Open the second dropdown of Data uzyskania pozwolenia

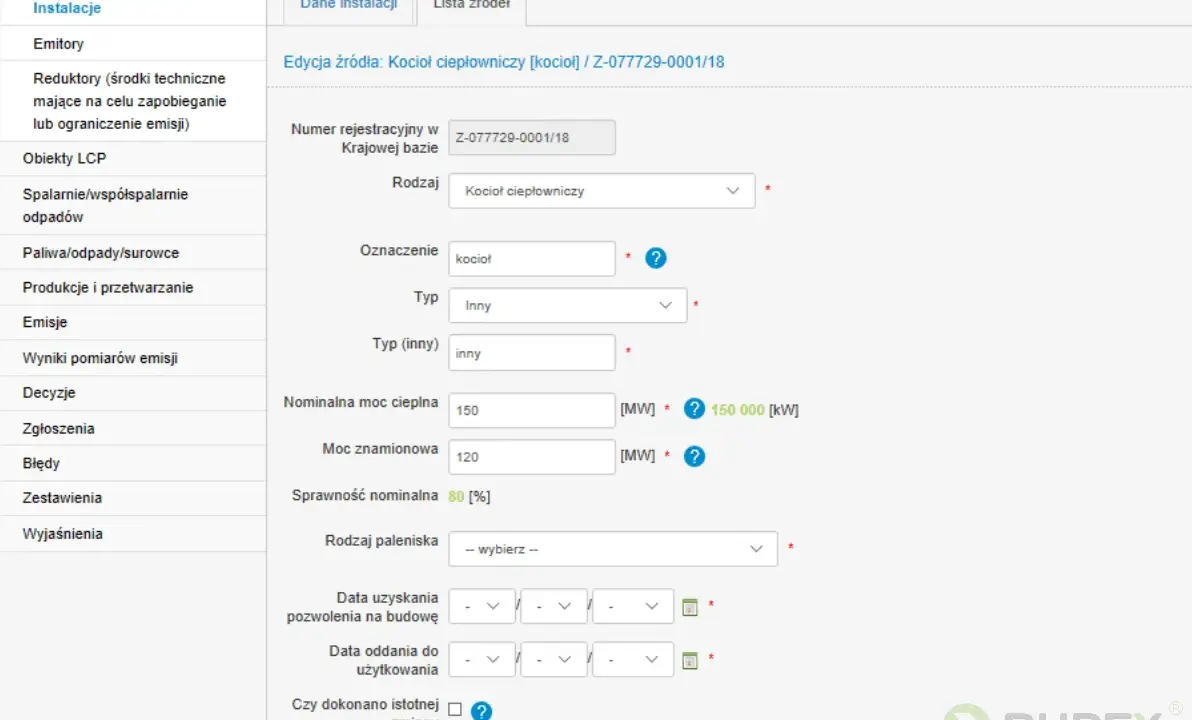553,607
